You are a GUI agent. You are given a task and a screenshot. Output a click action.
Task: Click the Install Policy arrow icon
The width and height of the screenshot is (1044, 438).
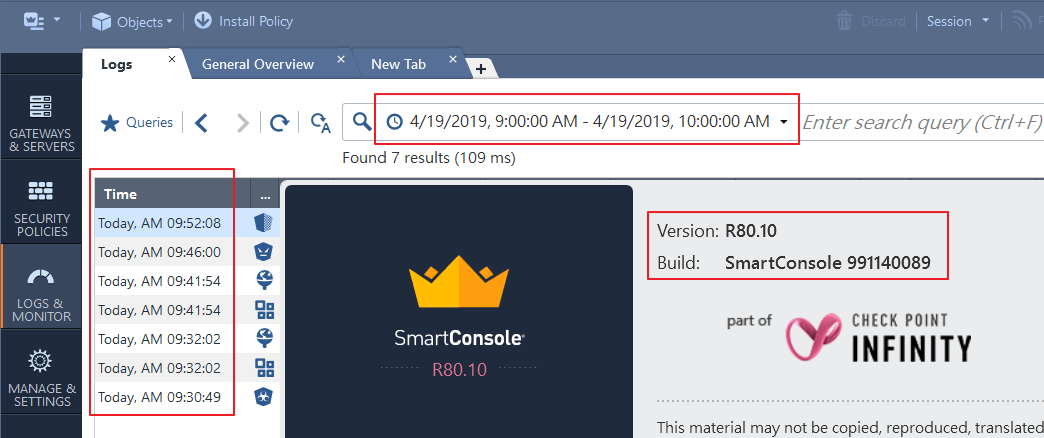(202, 21)
